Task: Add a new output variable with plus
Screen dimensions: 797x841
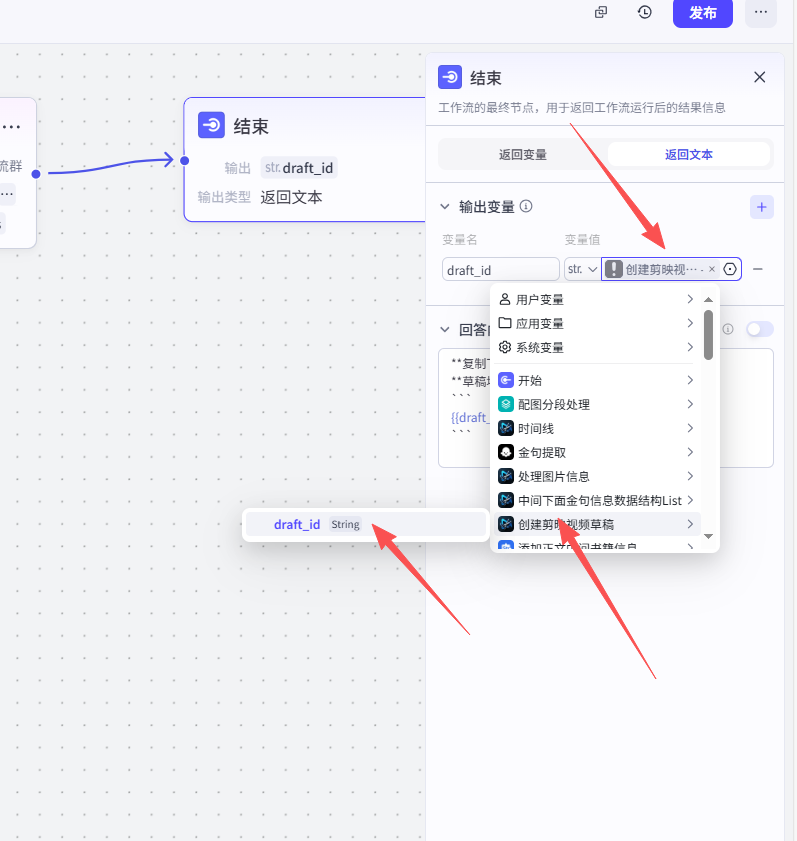Action: coord(762,207)
